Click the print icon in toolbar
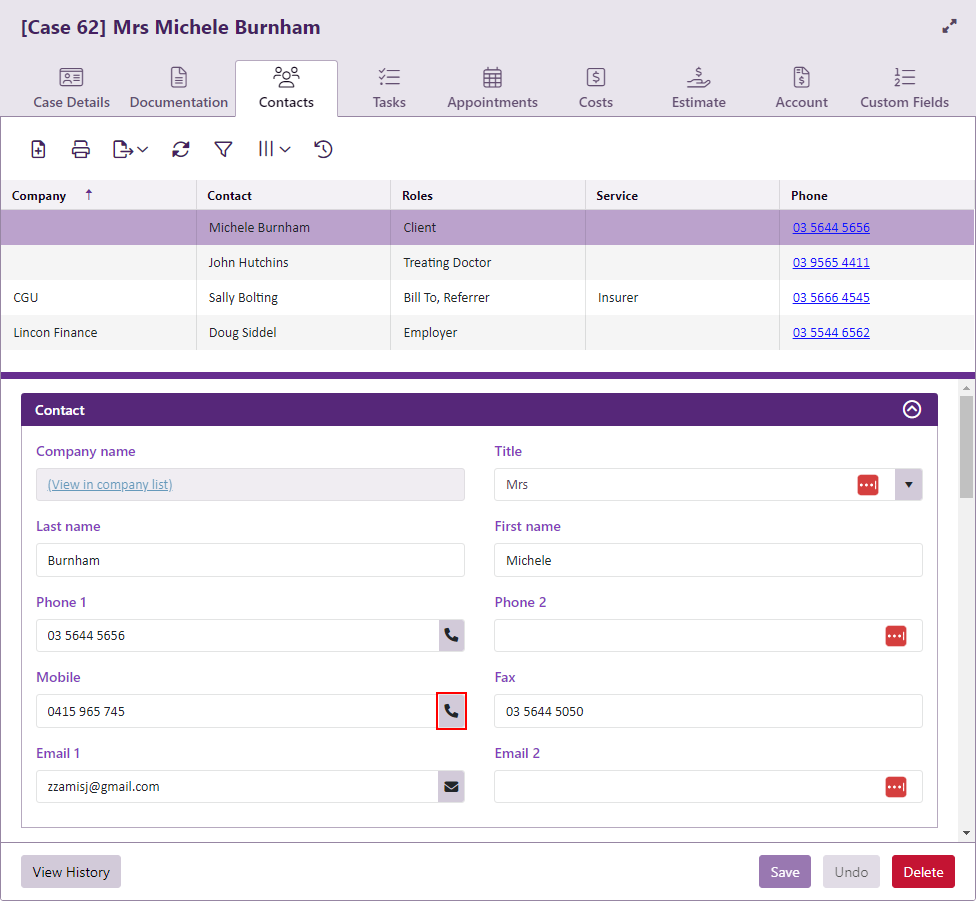Viewport: 976px width, 901px height. pos(81,149)
